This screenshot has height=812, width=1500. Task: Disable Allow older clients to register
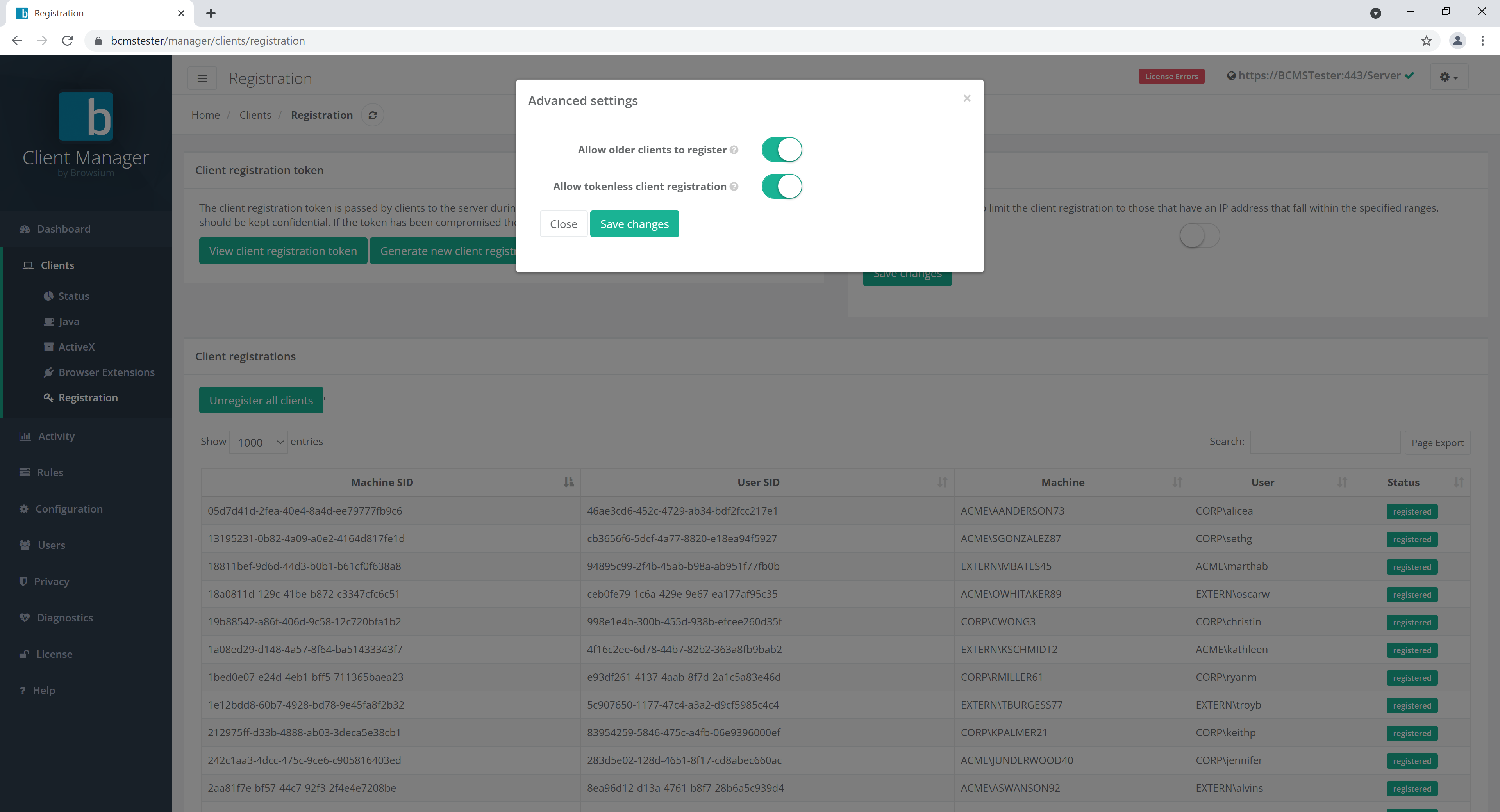tap(782, 150)
